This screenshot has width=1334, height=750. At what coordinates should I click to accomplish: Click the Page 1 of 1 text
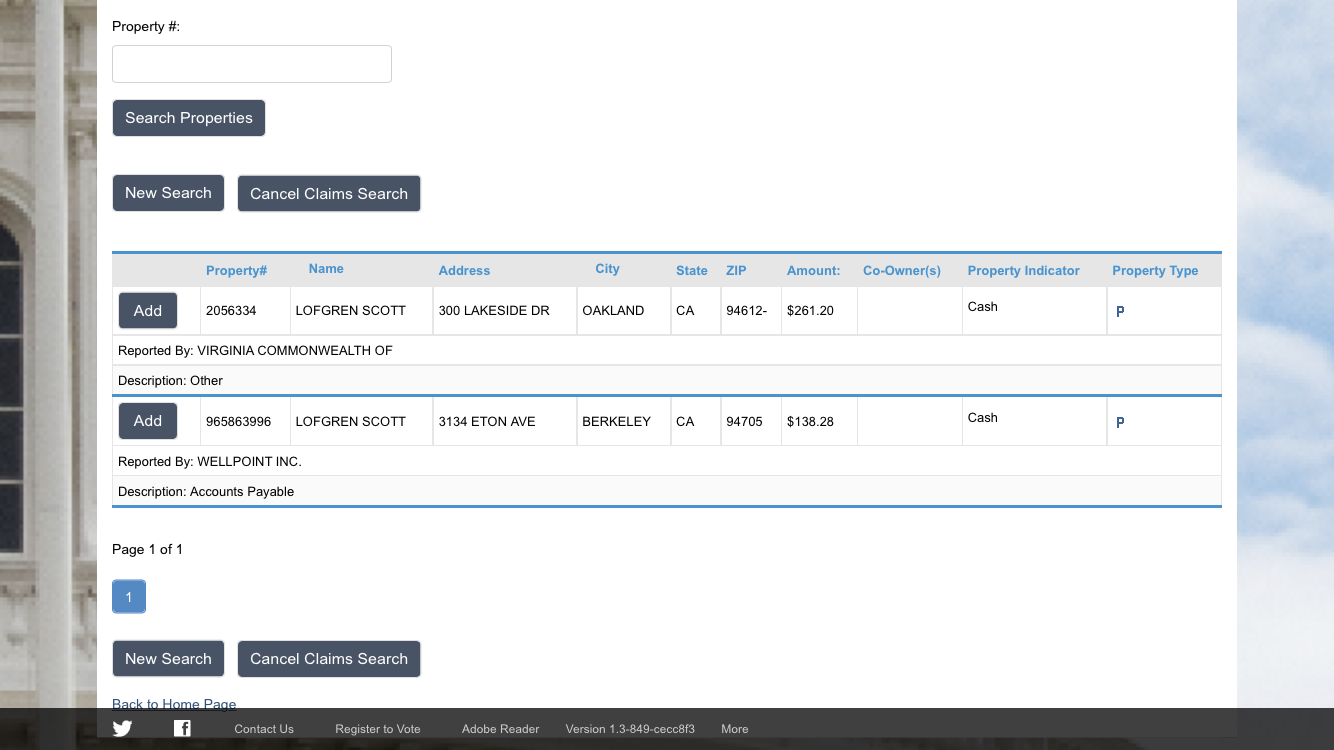pyautogui.click(x=147, y=550)
